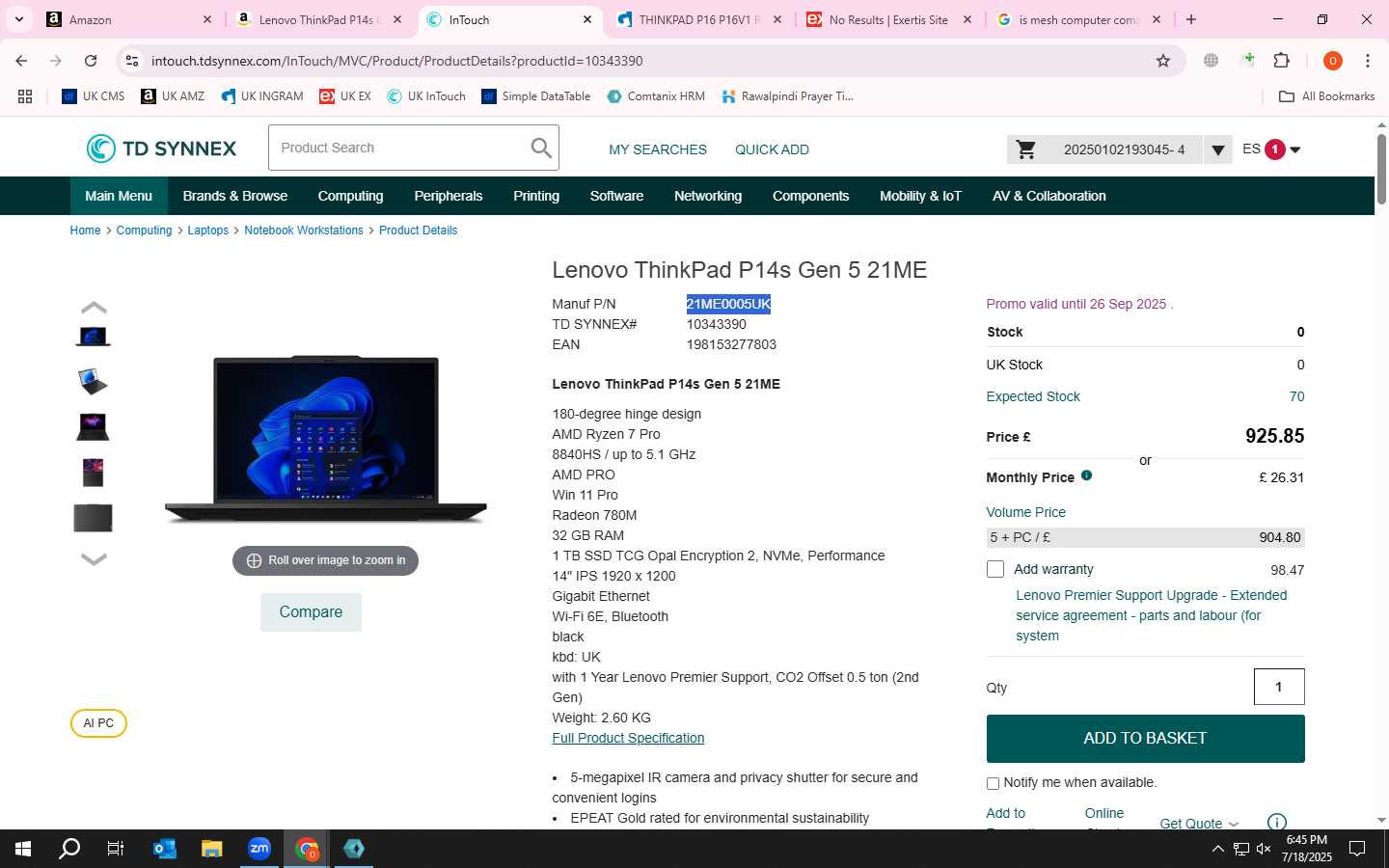This screenshot has height=868, width=1389.
Task: Click the product search magnifier icon
Action: click(541, 148)
